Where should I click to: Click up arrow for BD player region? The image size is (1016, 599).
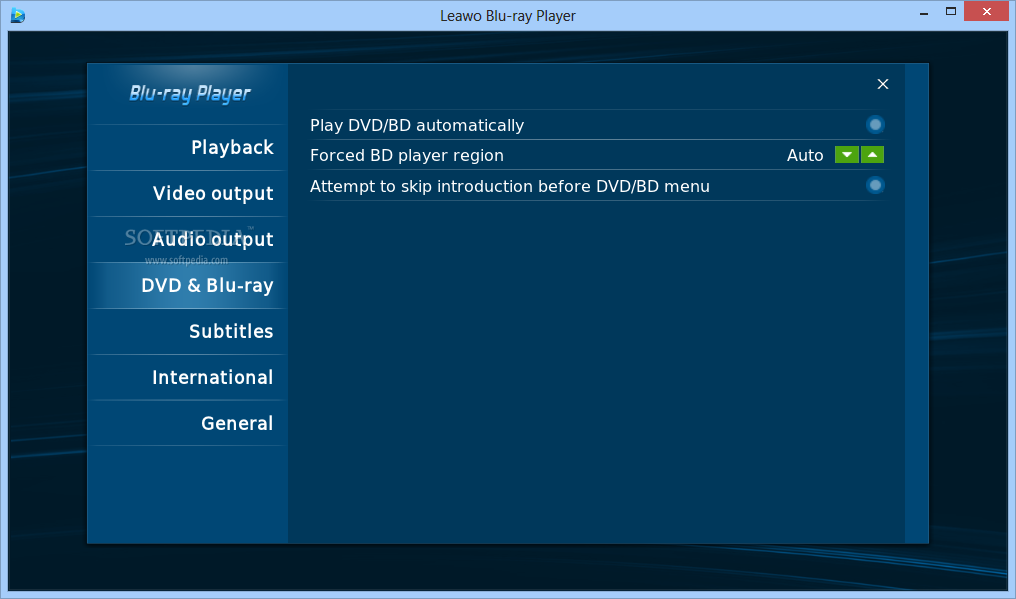[872, 155]
